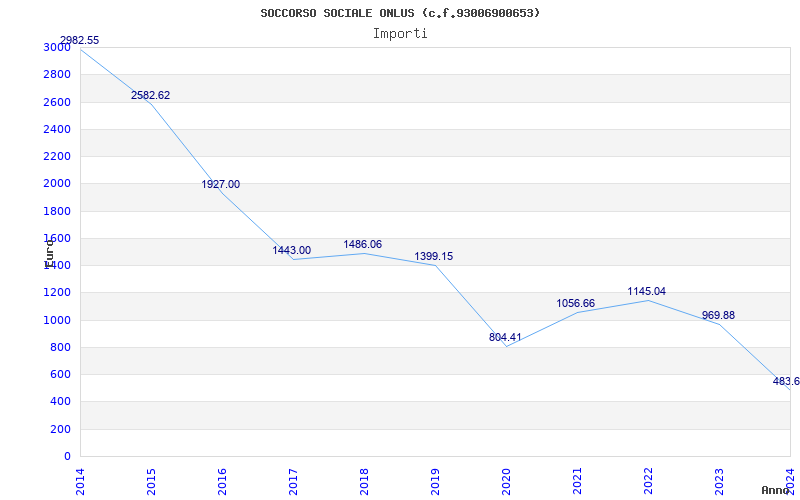Select the 2000 y-axis value
Viewport: 800px width, 500px height.
pos(57,184)
